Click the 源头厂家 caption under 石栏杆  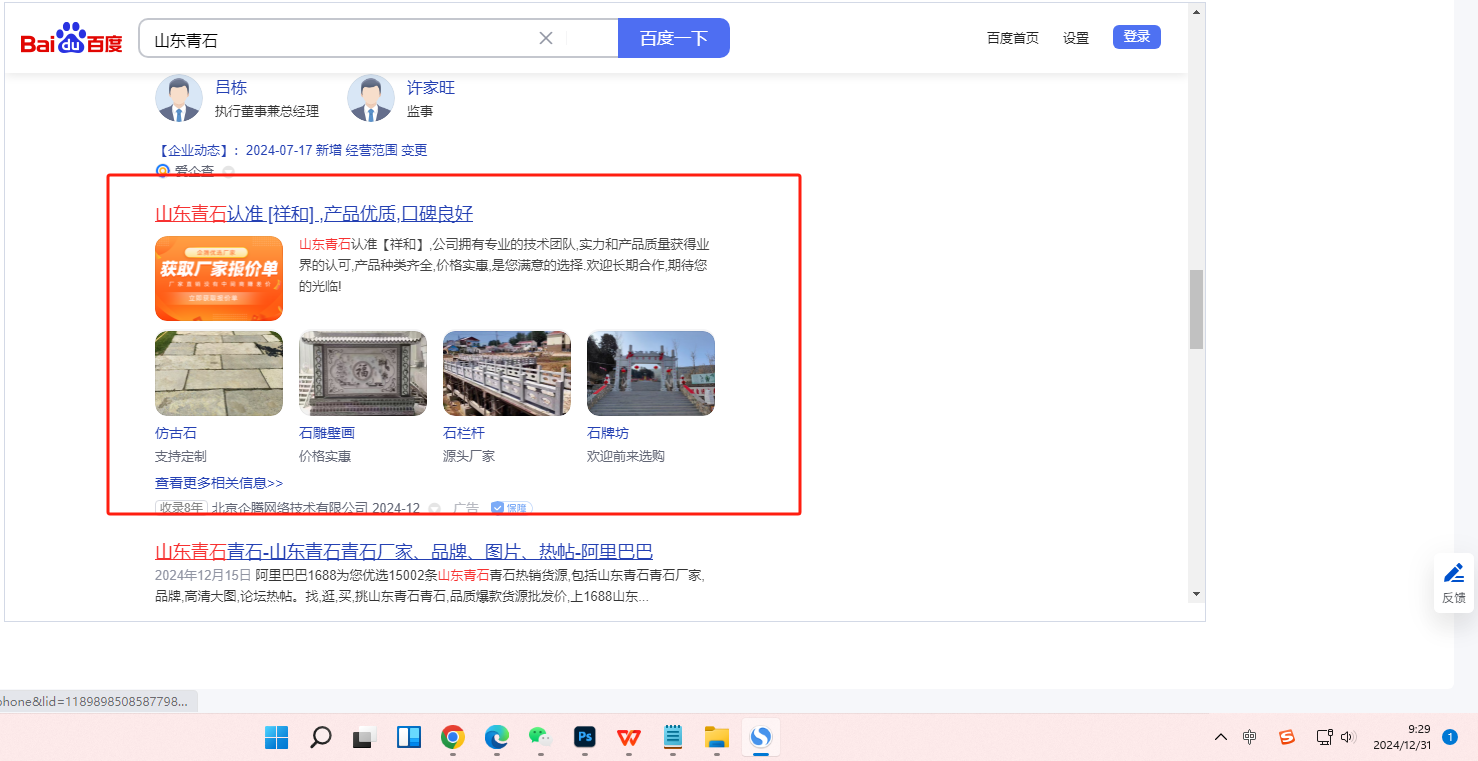click(469, 456)
